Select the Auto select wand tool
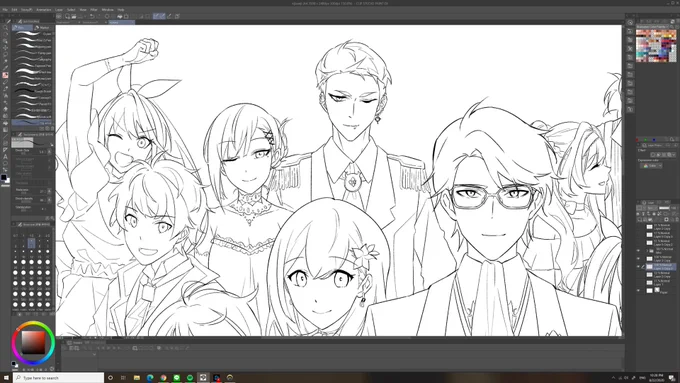The height and width of the screenshot is (383, 680). click(6, 60)
